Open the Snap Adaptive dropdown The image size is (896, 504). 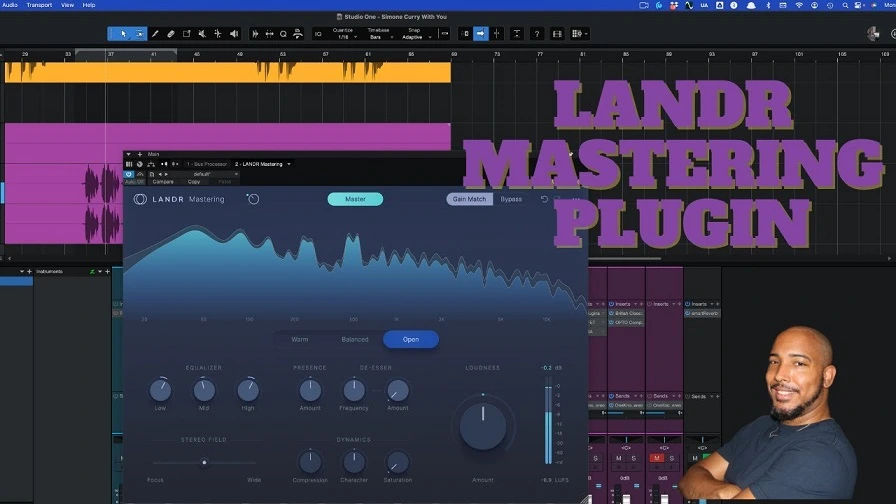(416, 37)
